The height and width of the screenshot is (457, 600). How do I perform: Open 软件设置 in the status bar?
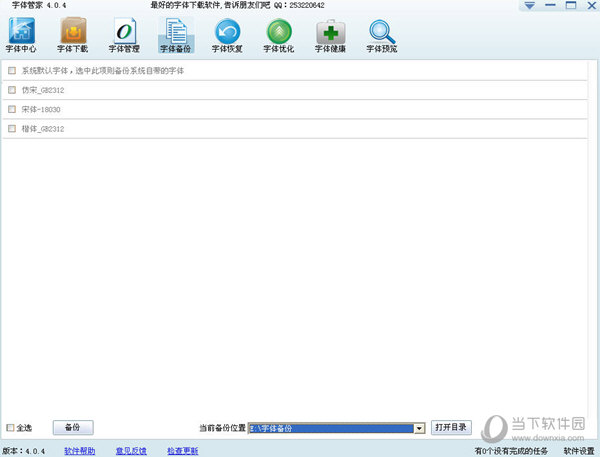(579, 451)
